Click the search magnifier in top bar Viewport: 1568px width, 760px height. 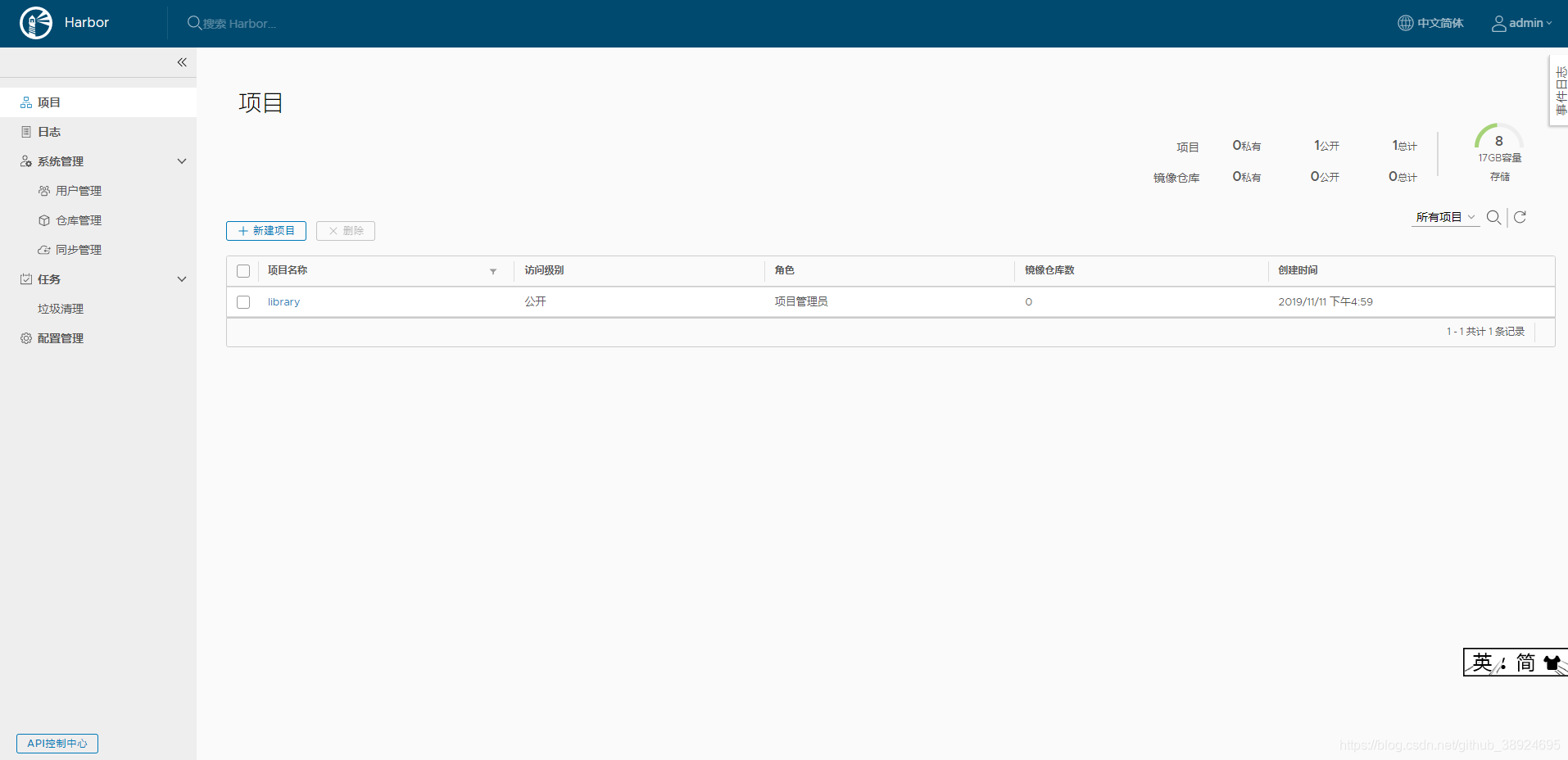[x=194, y=23]
